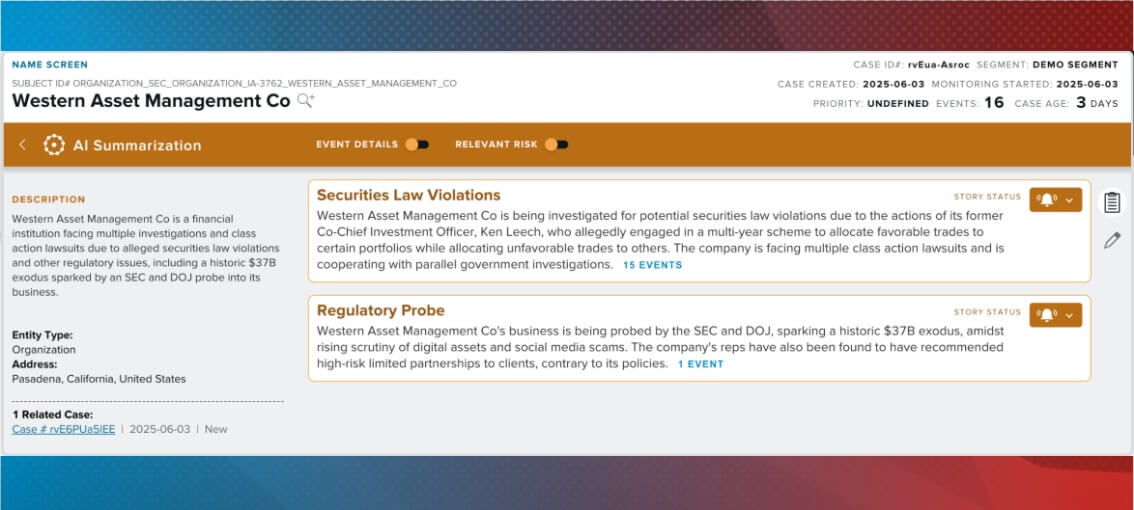The height and width of the screenshot is (510, 1134).
Task: Expand story status dropdown for Securities Law Violations
Action: 1069,200
